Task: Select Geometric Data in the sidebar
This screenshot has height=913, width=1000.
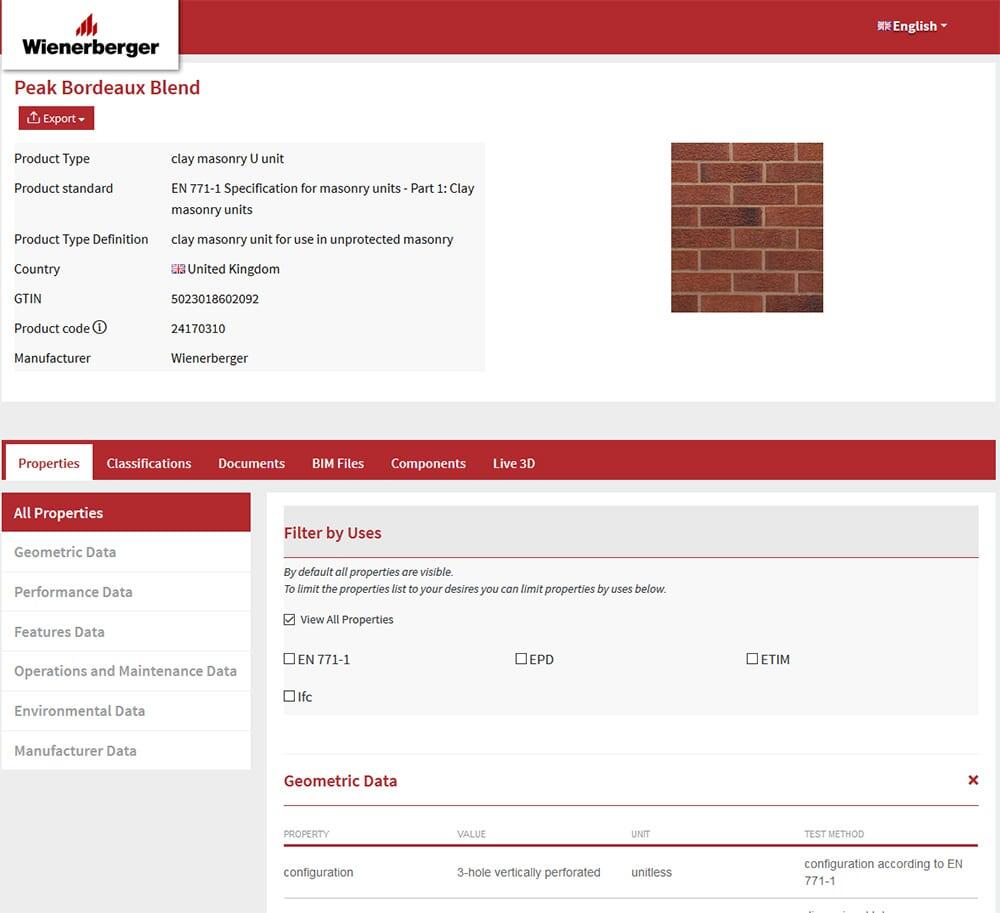Action: pyautogui.click(x=126, y=552)
